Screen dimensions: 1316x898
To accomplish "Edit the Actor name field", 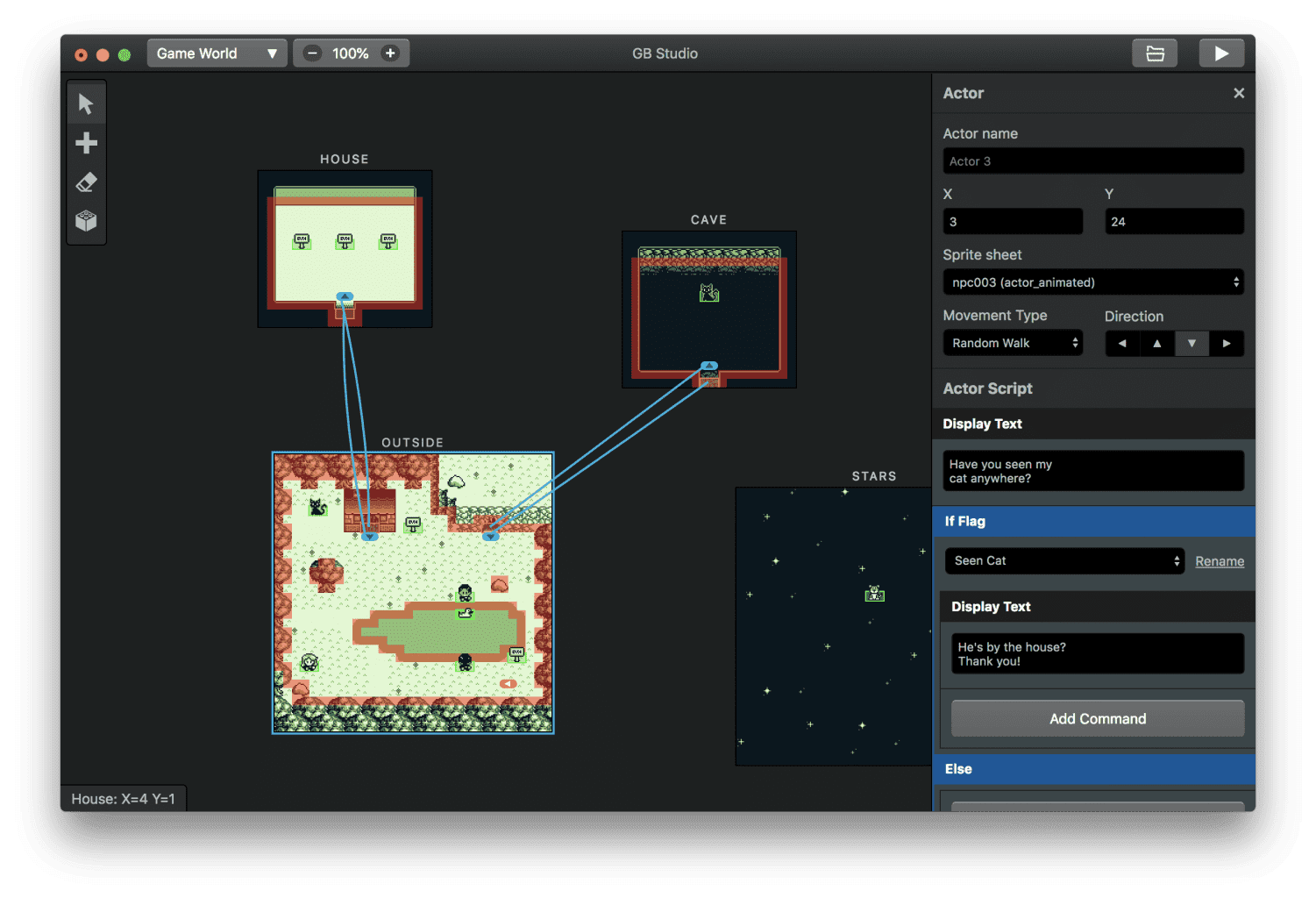I will pos(1093,161).
